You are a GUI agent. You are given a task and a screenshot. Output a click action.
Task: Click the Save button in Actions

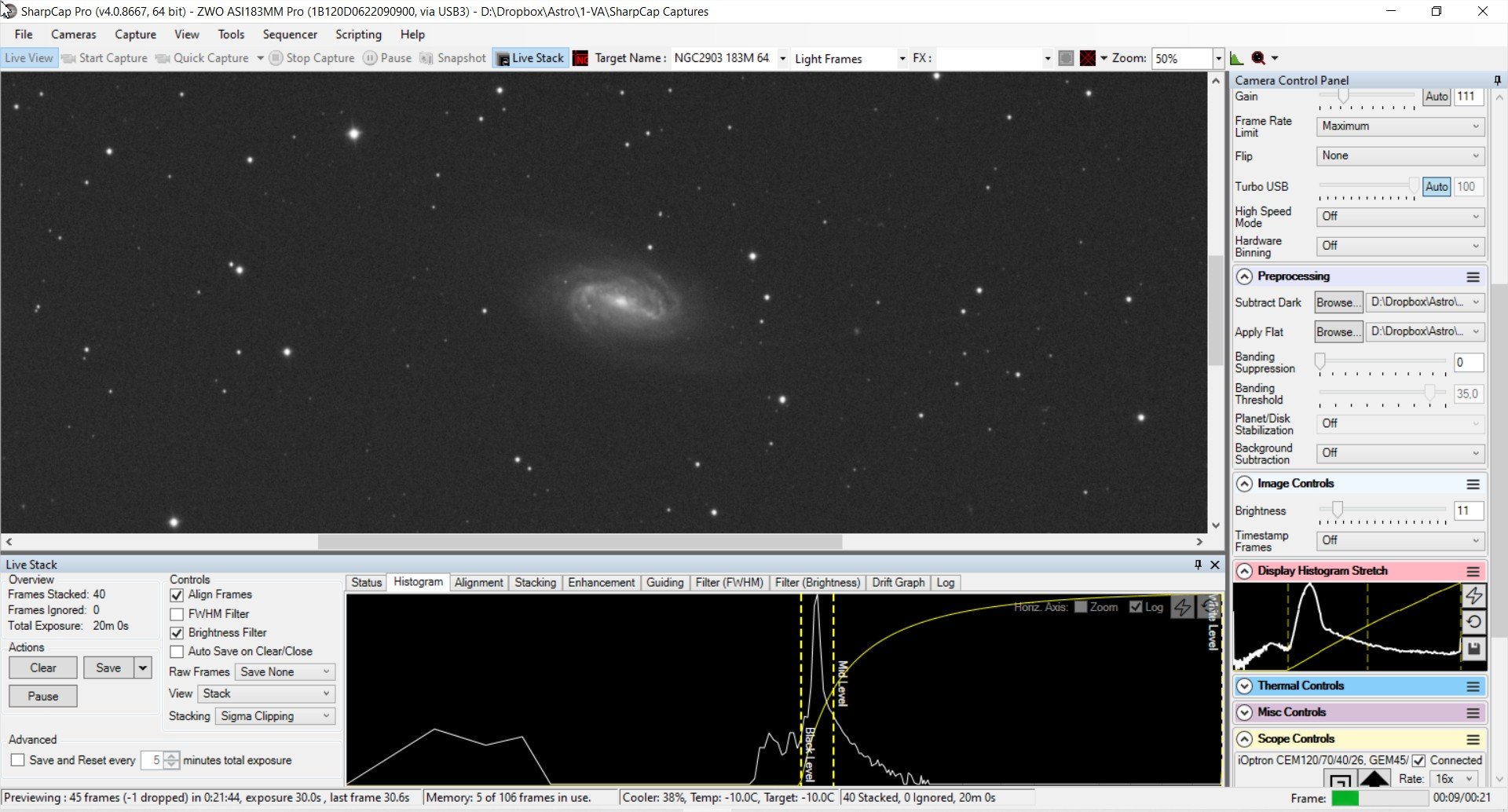tap(108, 668)
